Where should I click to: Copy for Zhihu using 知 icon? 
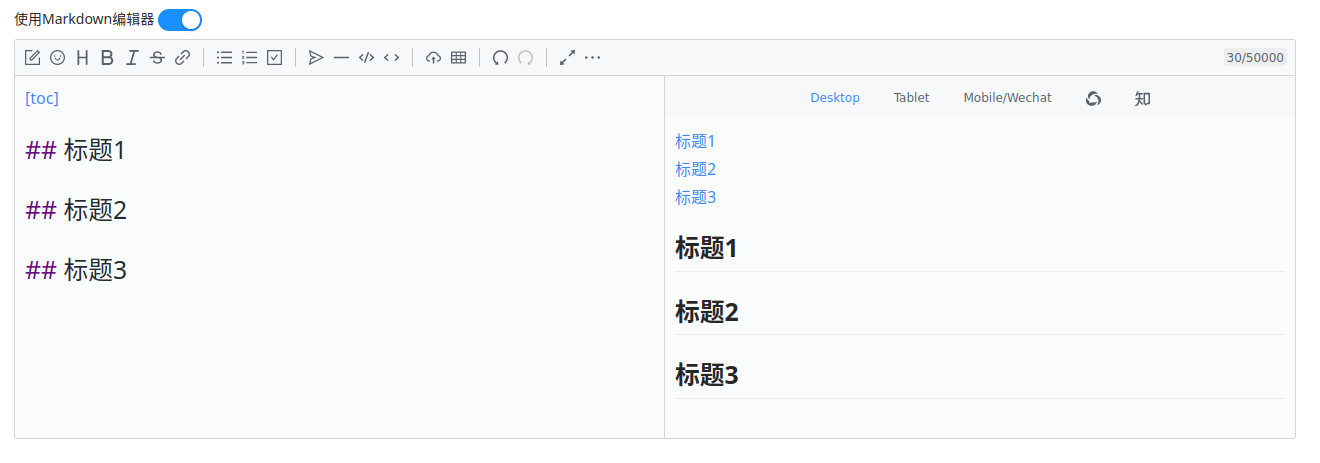[1143, 98]
